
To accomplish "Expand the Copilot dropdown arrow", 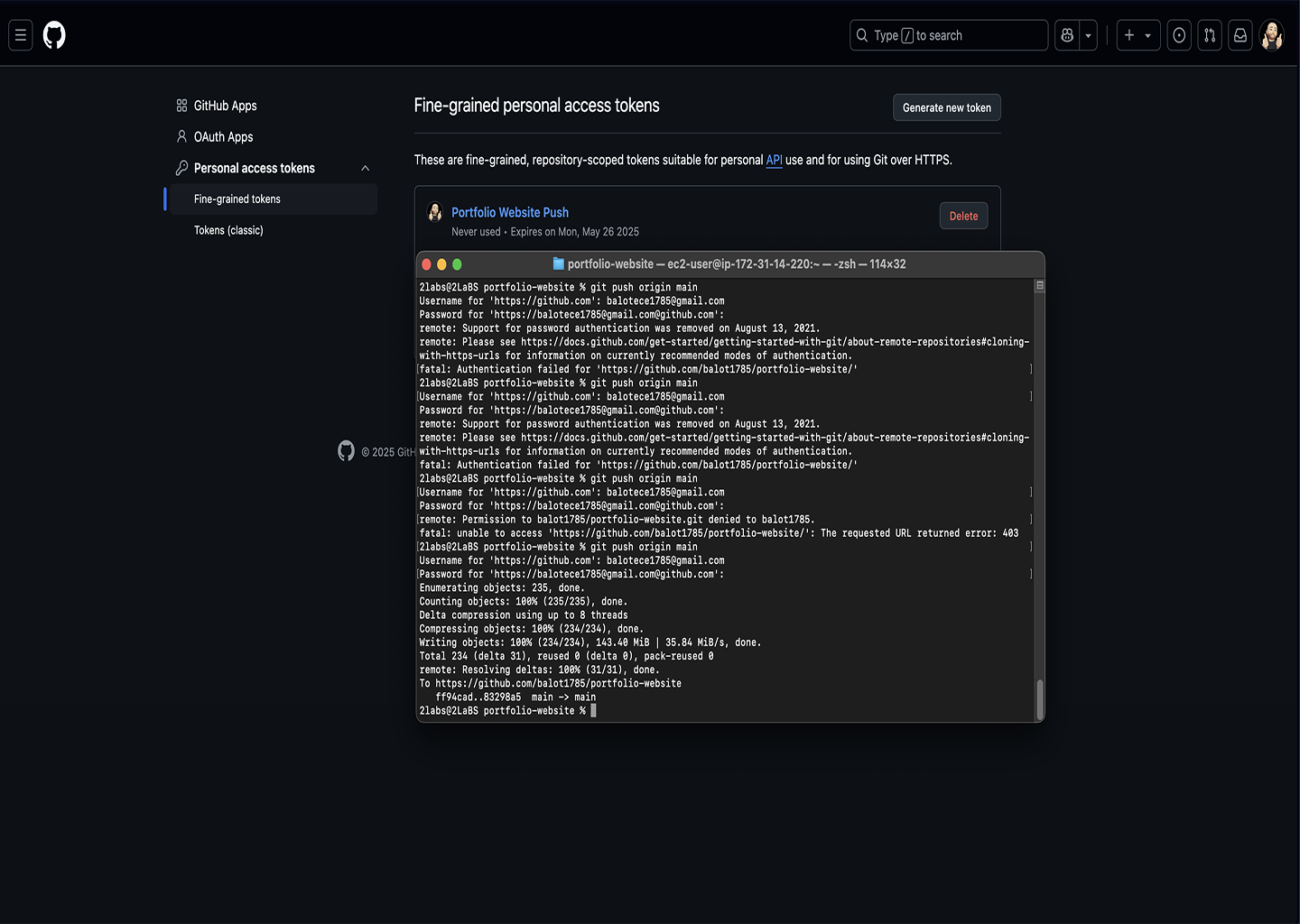I will [x=1089, y=36].
